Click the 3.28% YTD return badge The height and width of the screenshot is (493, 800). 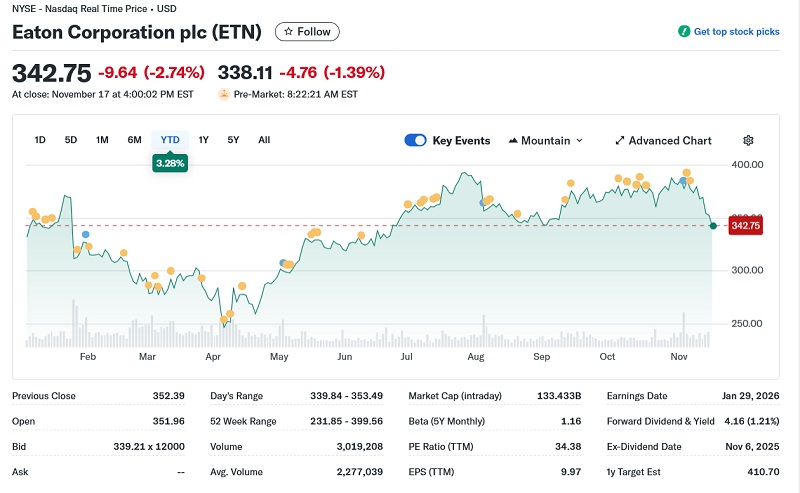click(x=170, y=163)
